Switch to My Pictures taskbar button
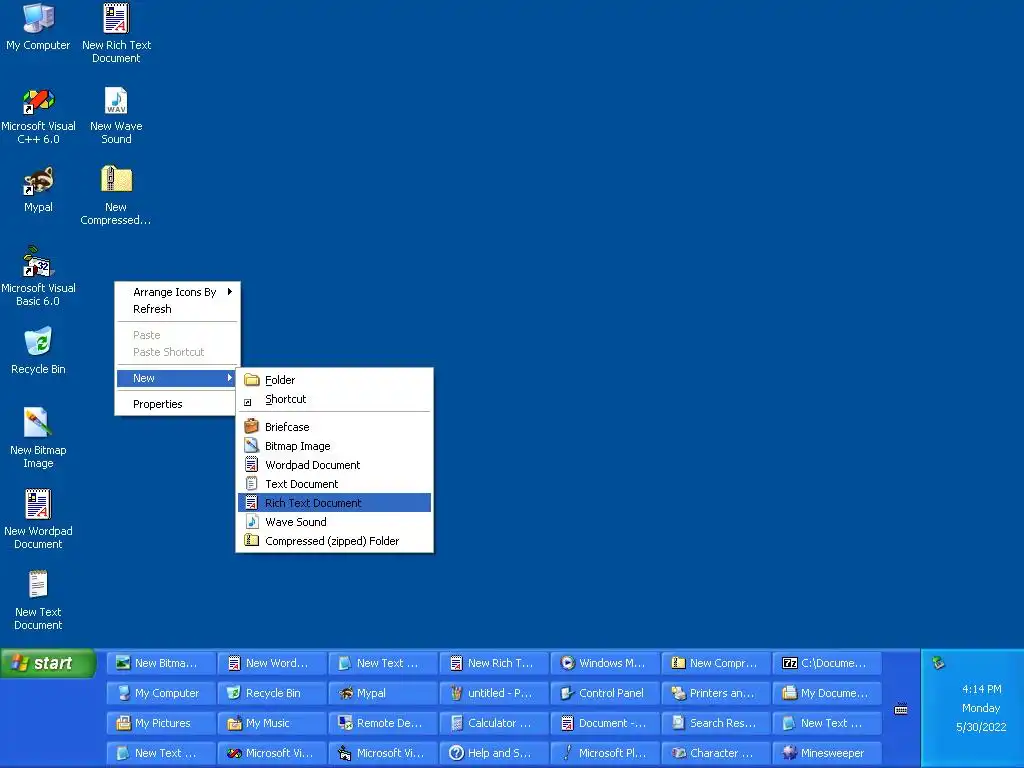 (x=161, y=723)
